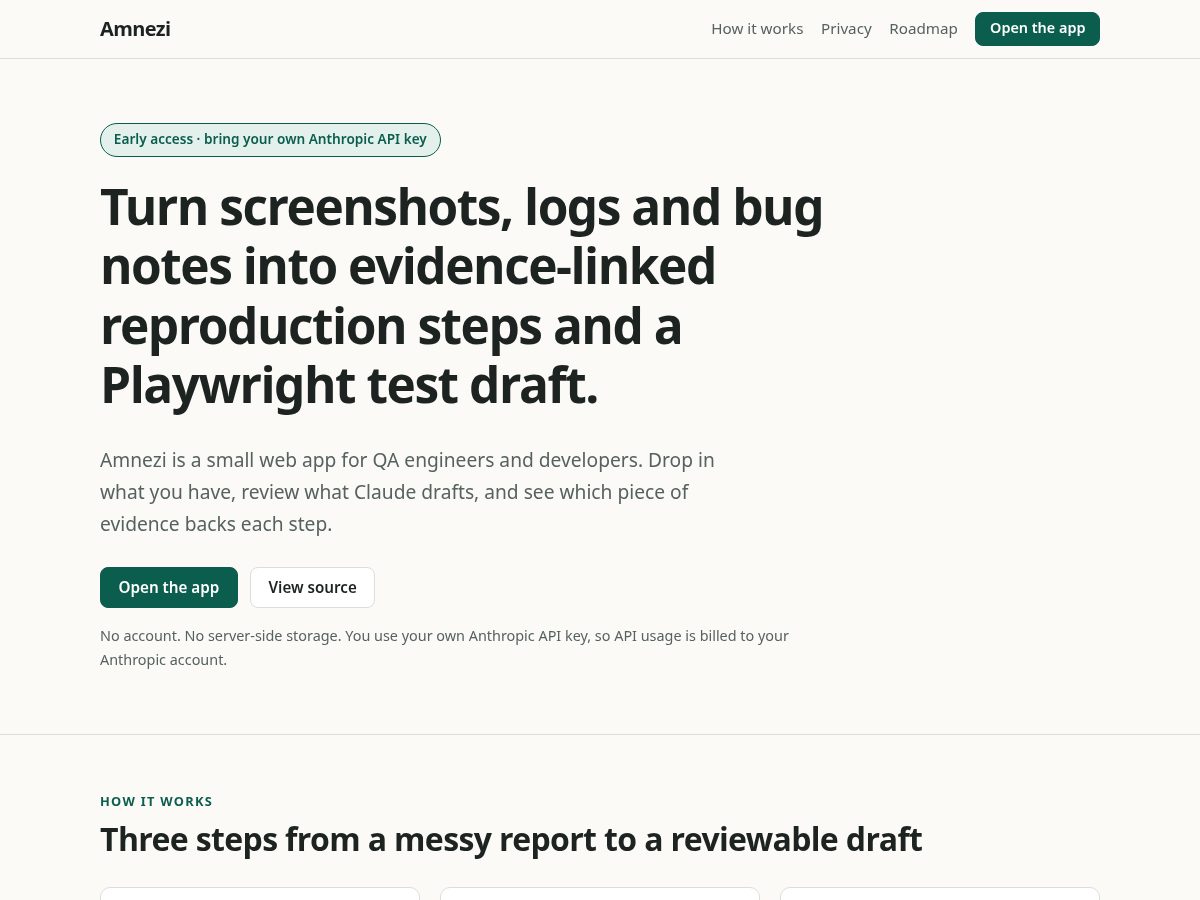Click the 'No account. No server-side storage' note
The image size is (1200, 900).
pos(444,648)
